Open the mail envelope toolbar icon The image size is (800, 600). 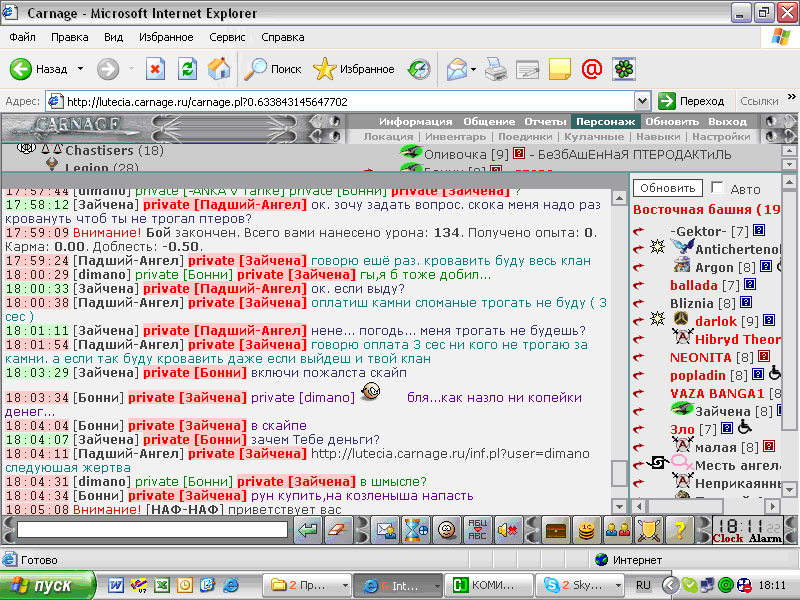coord(457,69)
